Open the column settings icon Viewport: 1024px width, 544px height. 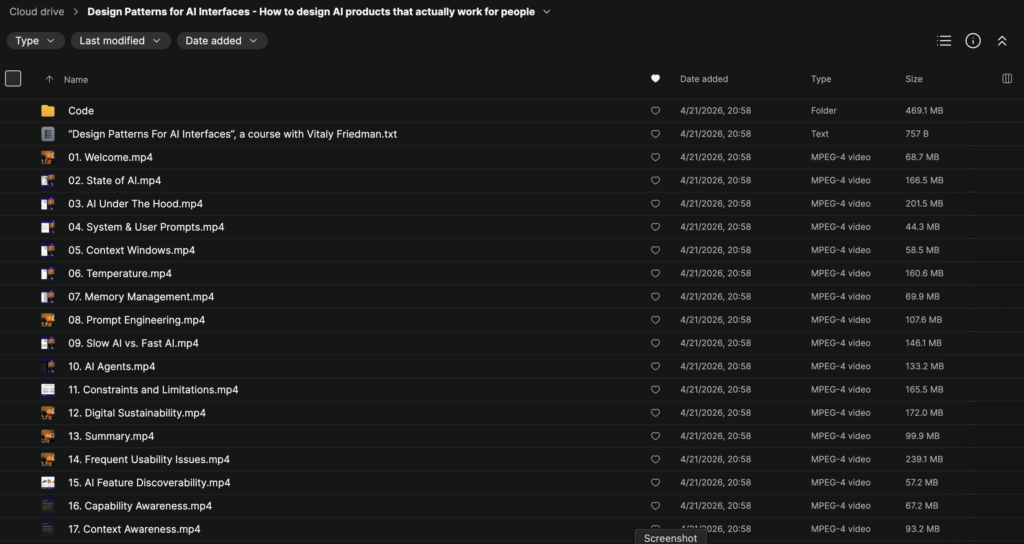click(1006, 79)
